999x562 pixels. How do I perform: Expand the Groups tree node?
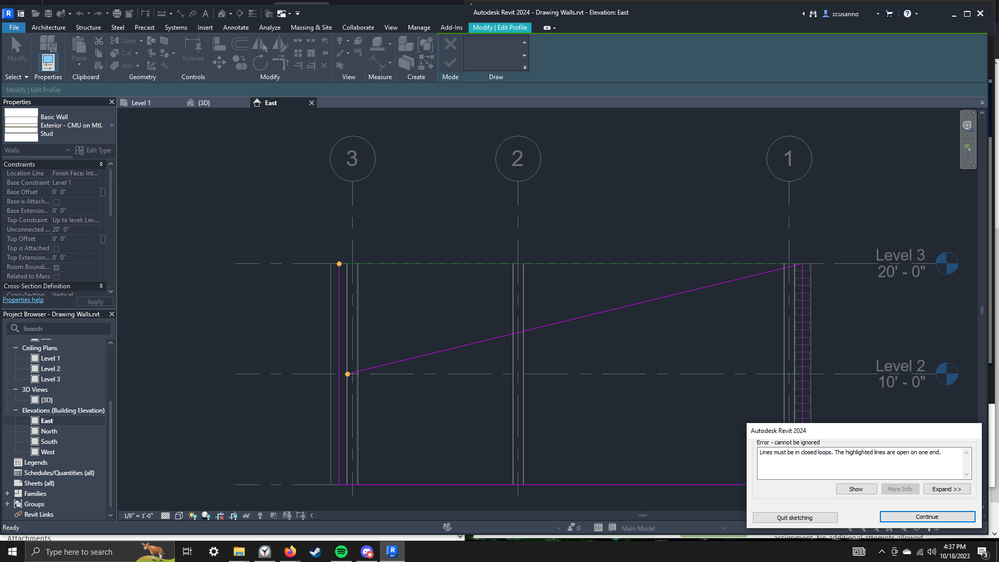coord(8,504)
